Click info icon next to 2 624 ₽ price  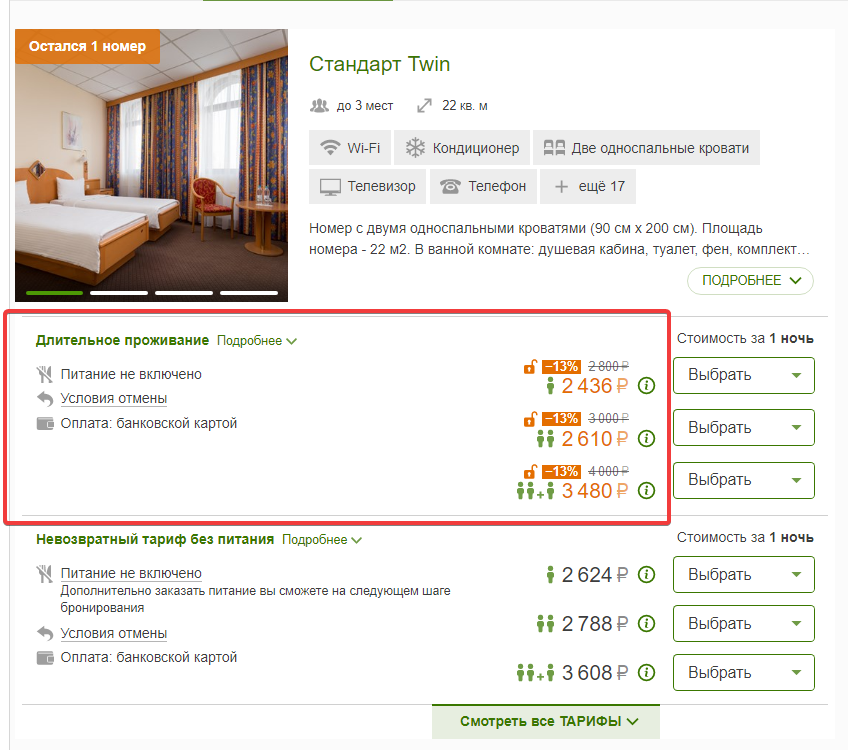pyautogui.click(x=646, y=574)
